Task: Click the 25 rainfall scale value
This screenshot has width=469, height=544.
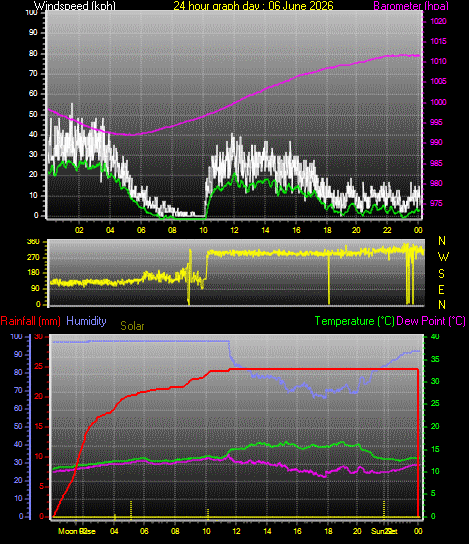Action: pos(39,367)
